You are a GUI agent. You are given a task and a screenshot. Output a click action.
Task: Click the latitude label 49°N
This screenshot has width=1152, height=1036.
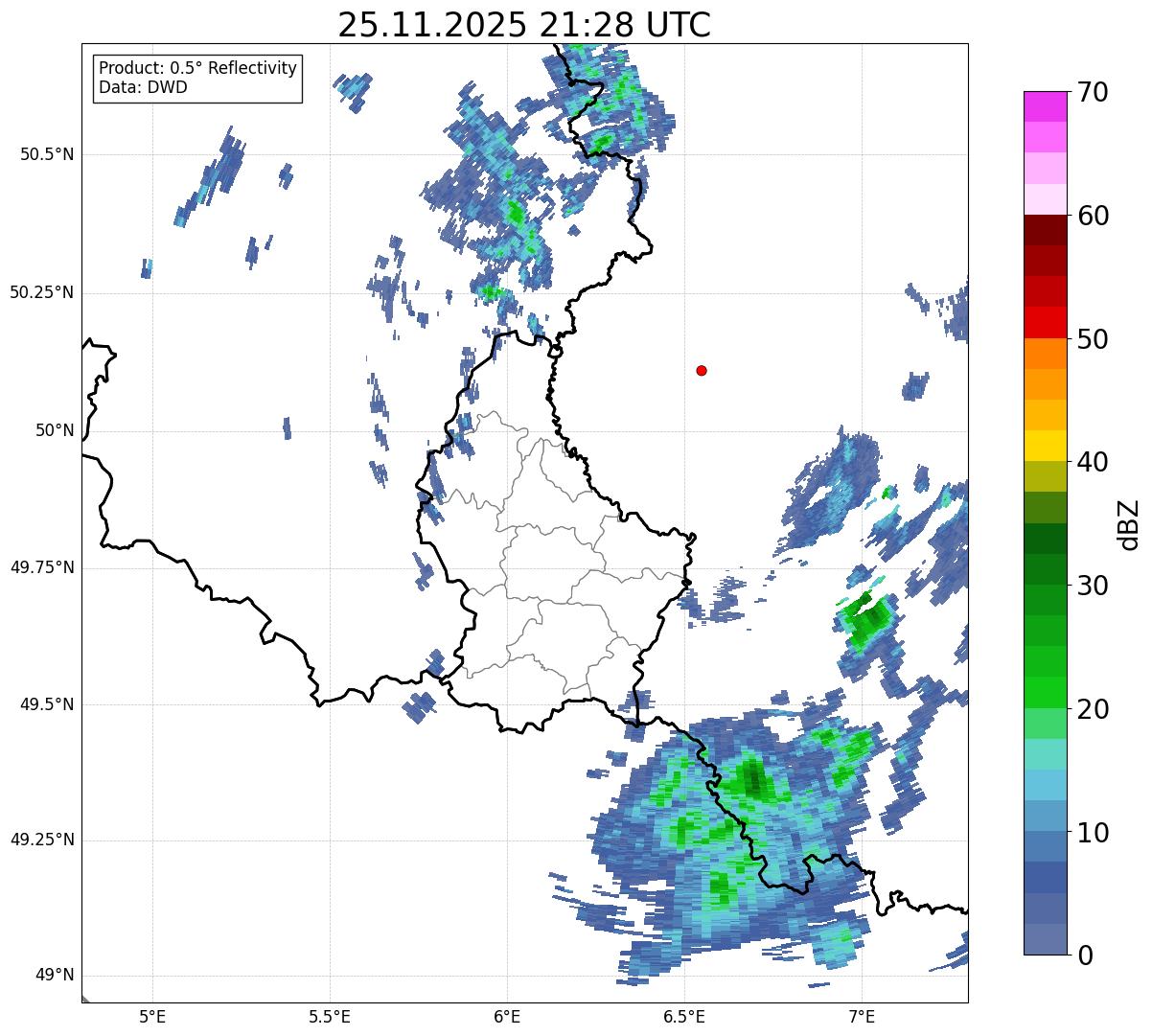[55, 976]
